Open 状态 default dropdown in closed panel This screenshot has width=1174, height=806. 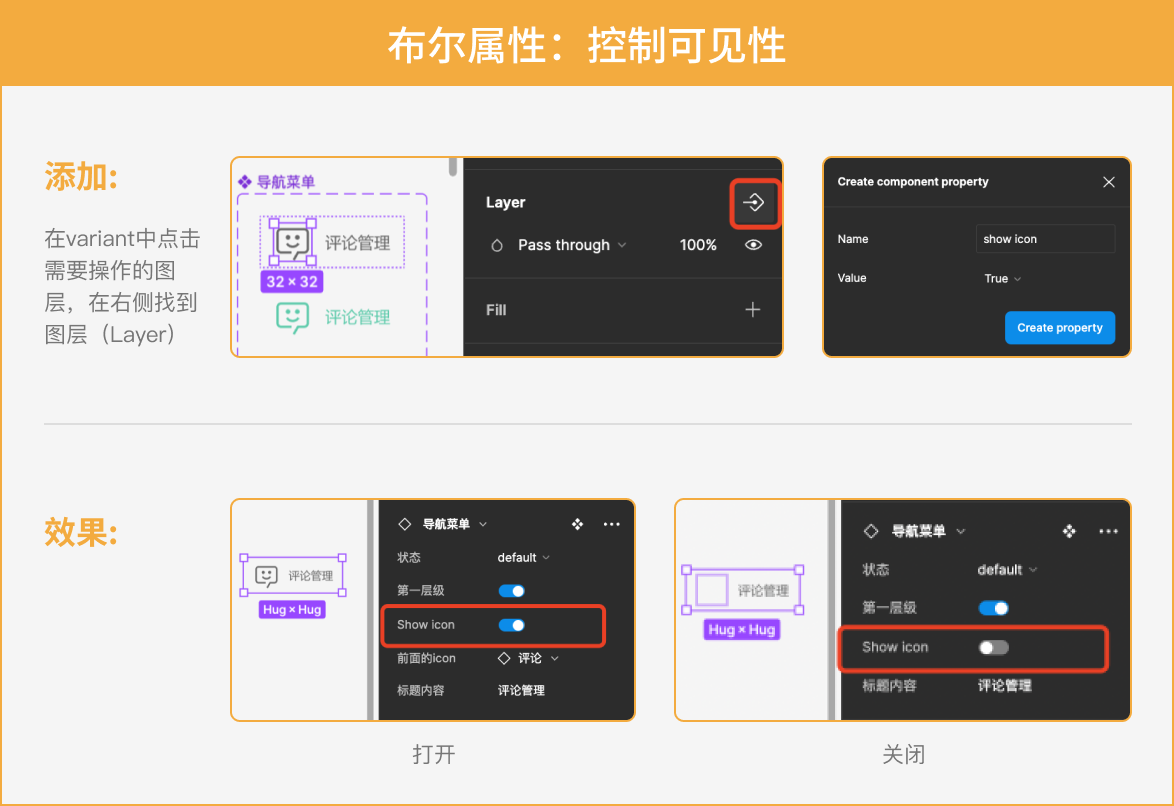[x=1008, y=570]
